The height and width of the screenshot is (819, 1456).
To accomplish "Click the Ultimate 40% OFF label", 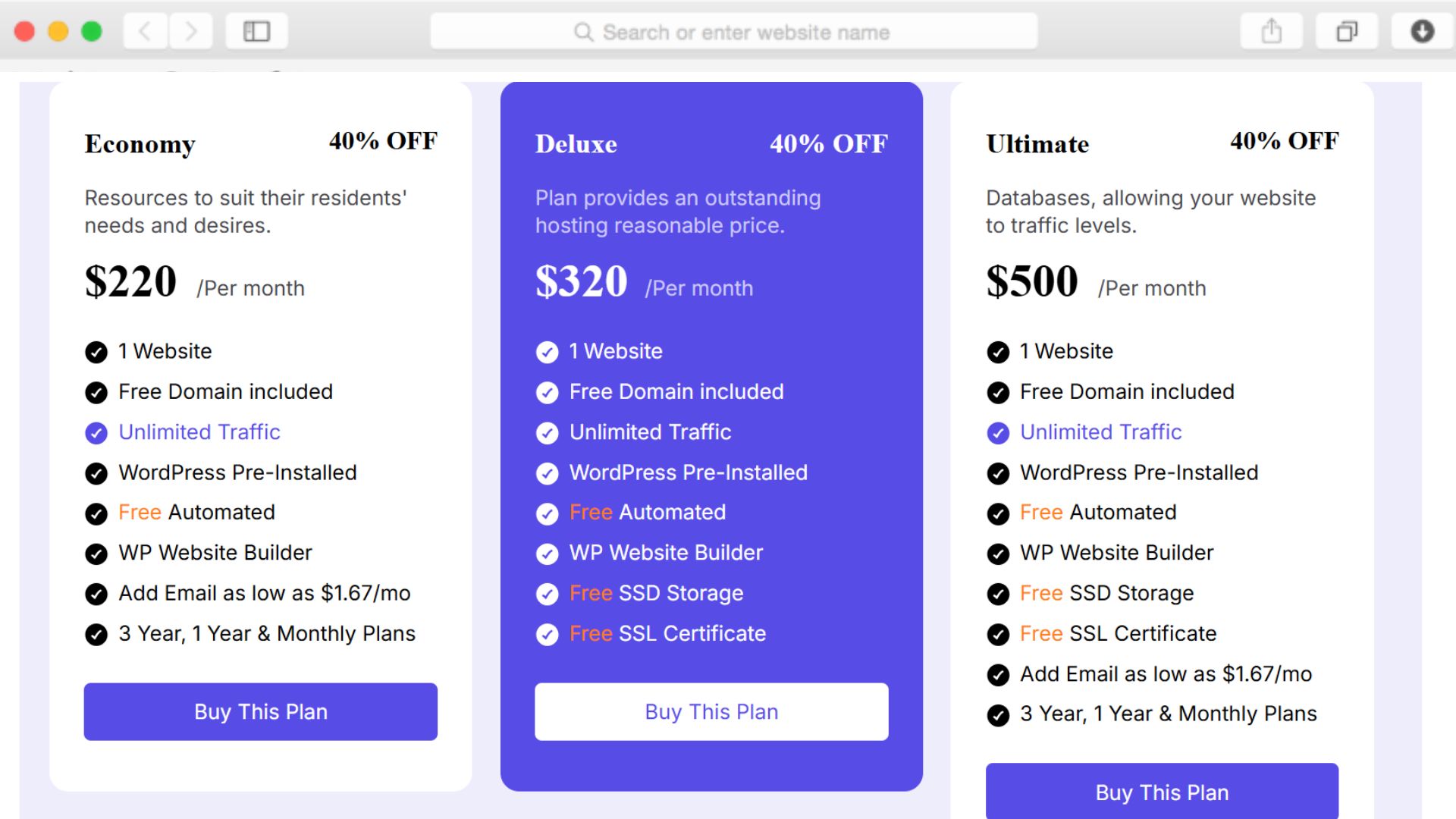I will point(1284,141).
